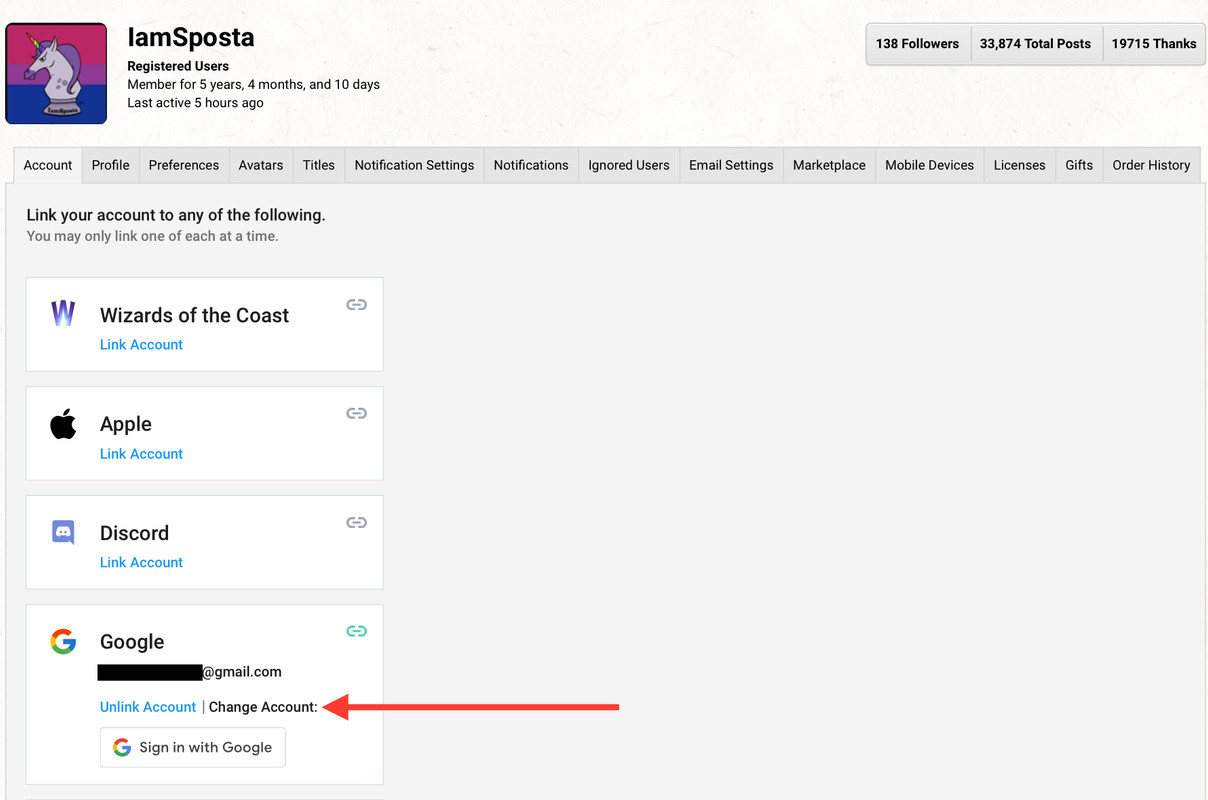The width and height of the screenshot is (1208, 800).
Task: Click 'Link your account to any of the following' text
Action: click(x=176, y=215)
